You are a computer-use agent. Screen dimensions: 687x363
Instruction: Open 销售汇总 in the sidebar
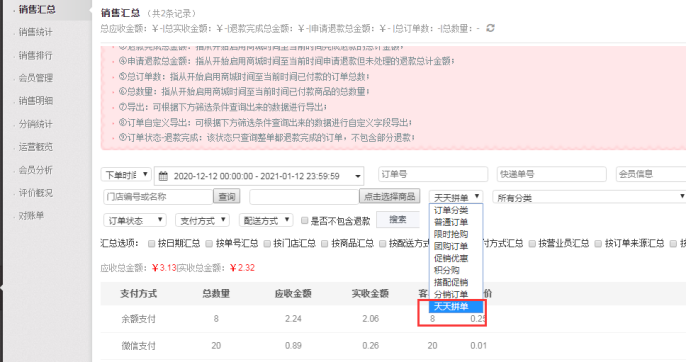[x=37, y=9]
